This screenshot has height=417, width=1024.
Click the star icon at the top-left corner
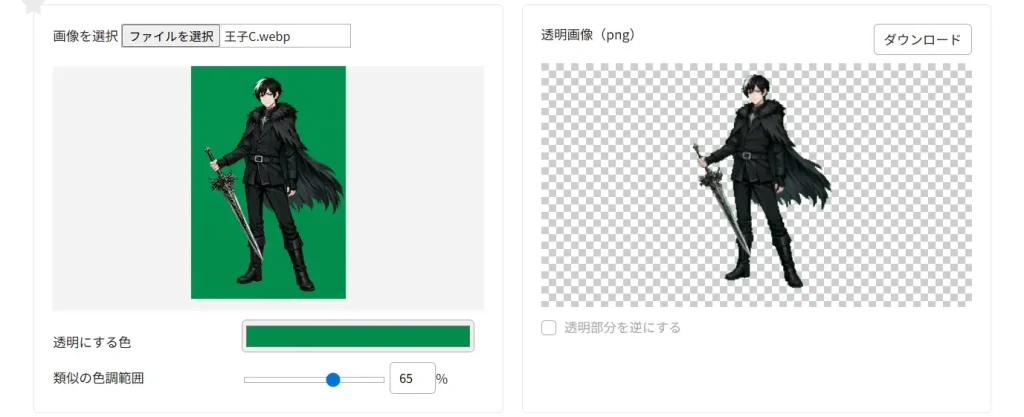tap(33, 5)
